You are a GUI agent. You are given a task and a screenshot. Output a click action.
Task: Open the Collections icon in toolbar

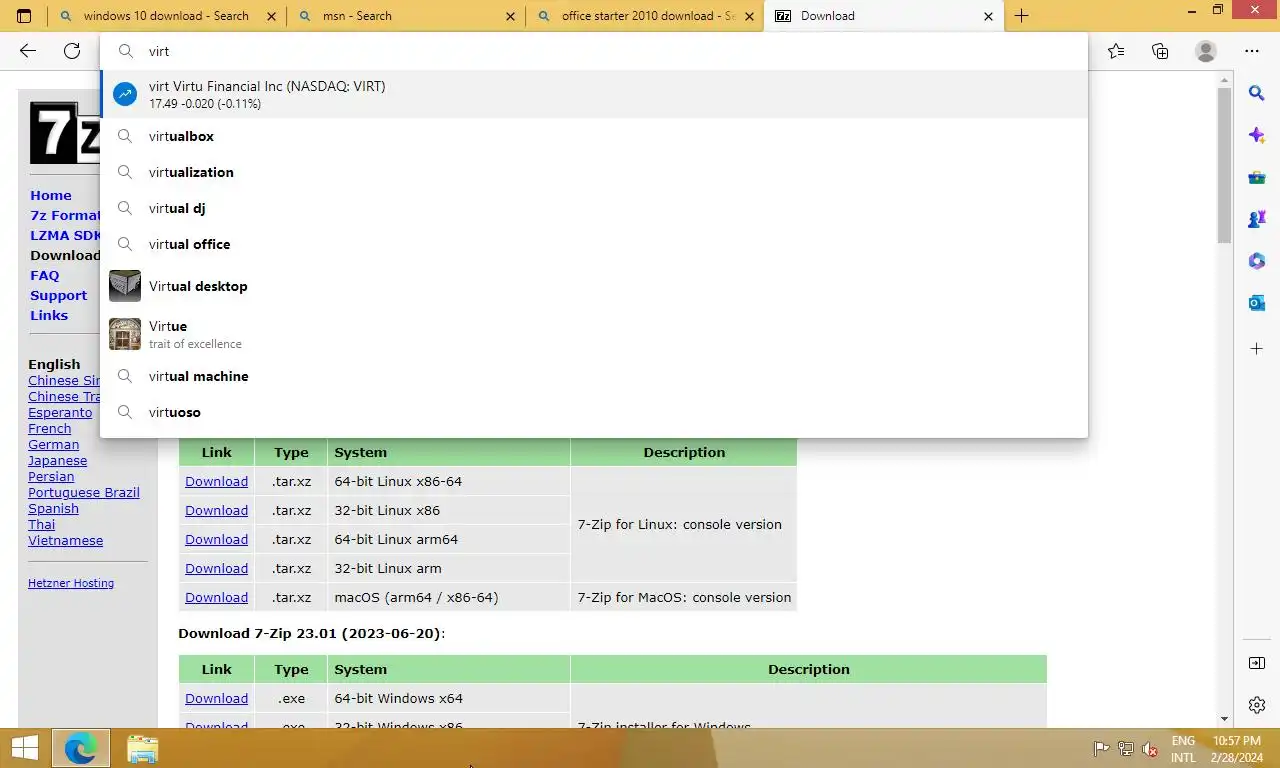click(1160, 51)
